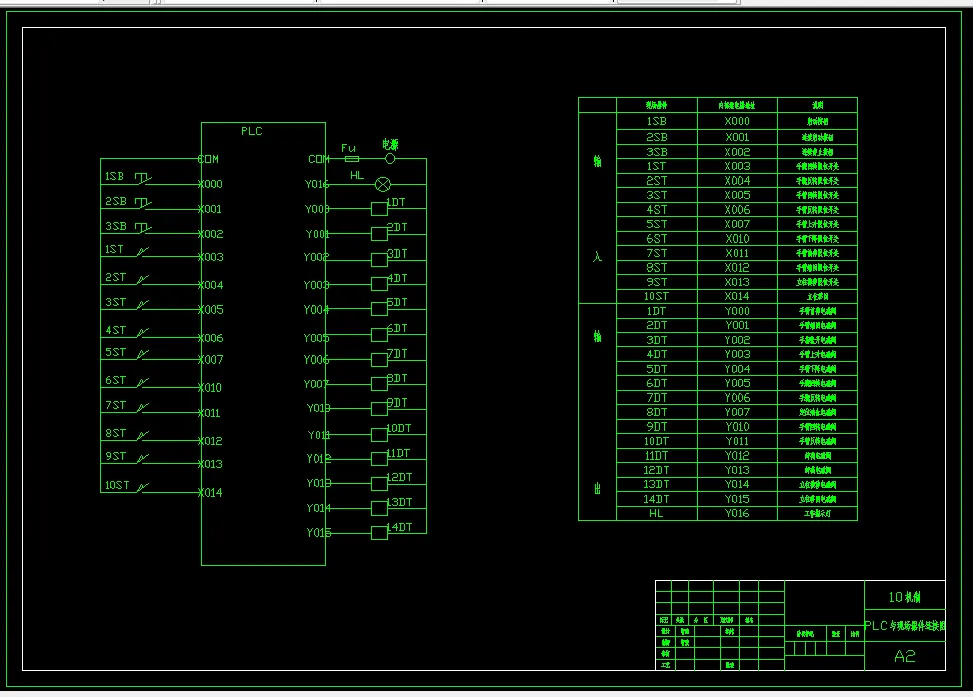Select the 10机制 text in the title block
Viewport: 973px width, 697px height.
(x=905, y=597)
